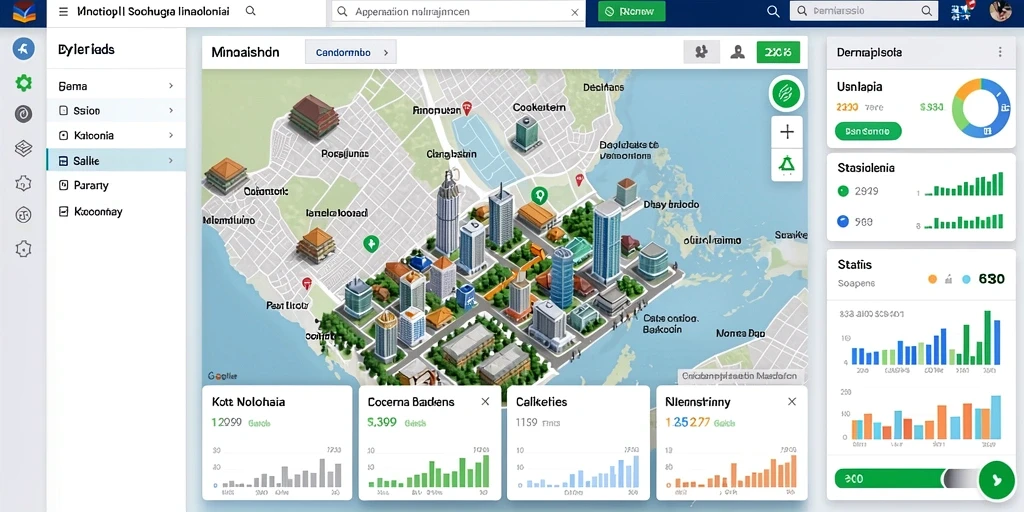The height and width of the screenshot is (512, 1024).
Task: Select the tall grey skyscraper on map
Action: [x=447, y=212]
